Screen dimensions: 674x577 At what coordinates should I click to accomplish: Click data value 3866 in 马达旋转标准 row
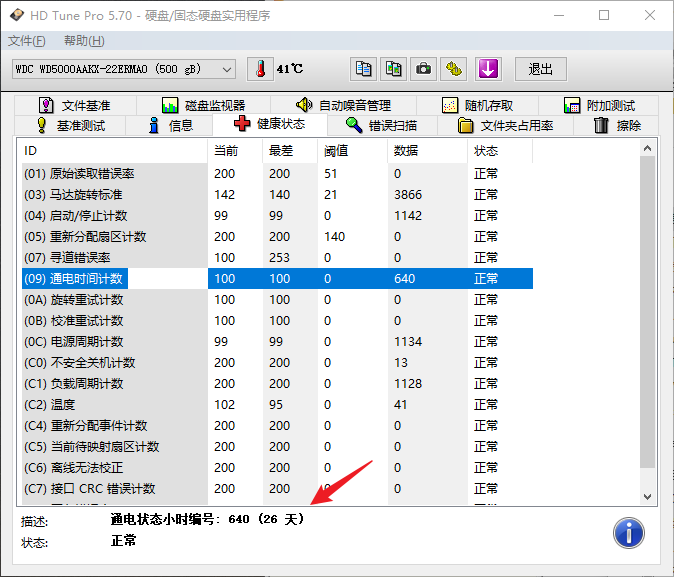(x=408, y=195)
